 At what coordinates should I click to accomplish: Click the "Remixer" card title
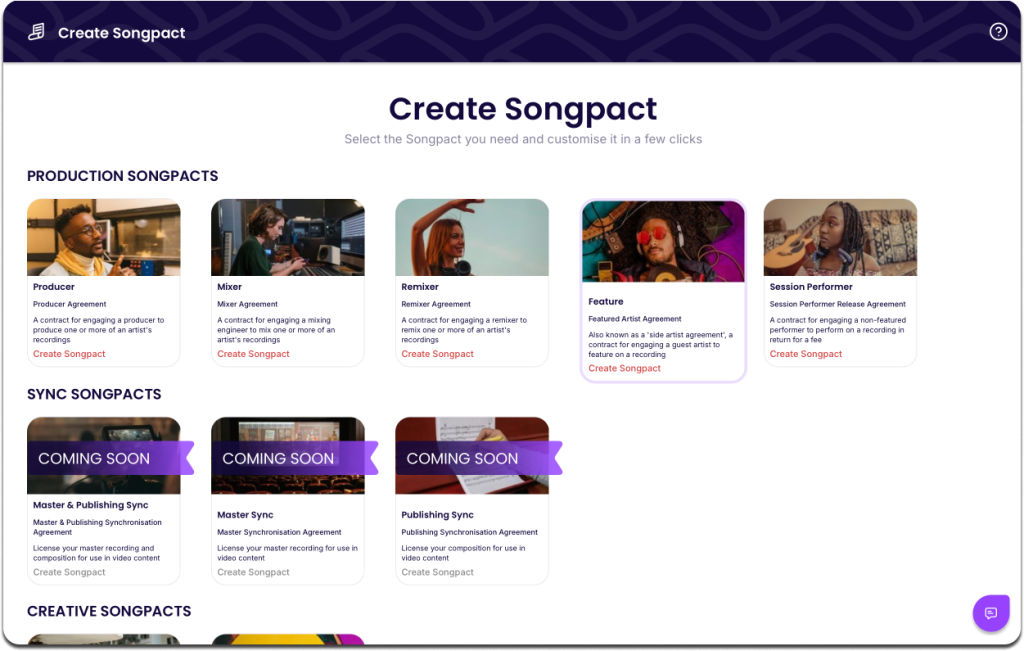[x=420, y=287]
